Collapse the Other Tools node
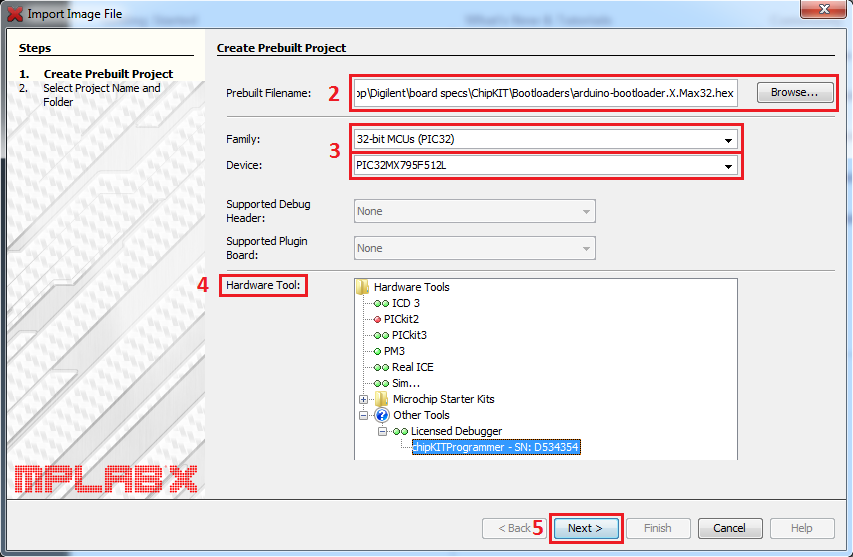This screenshot has height=557, width=853. point(363,415)
